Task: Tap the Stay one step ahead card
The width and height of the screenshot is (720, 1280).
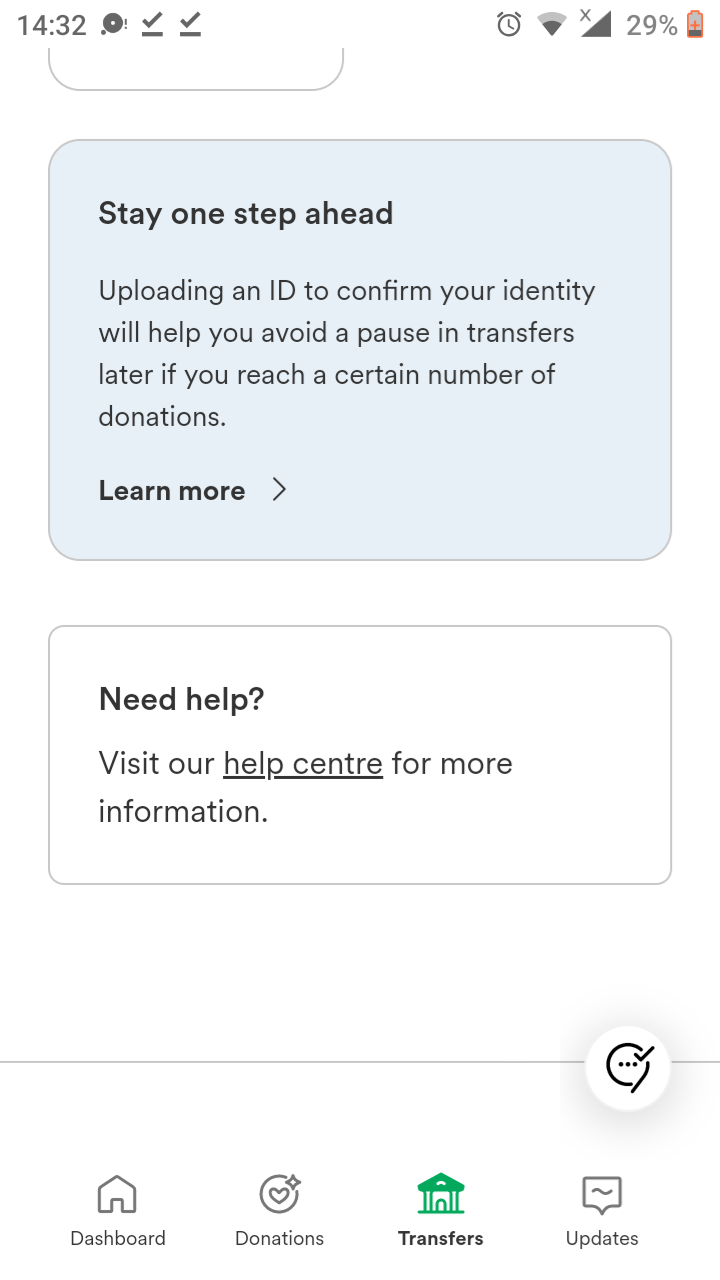Action: tap(360, 350)
